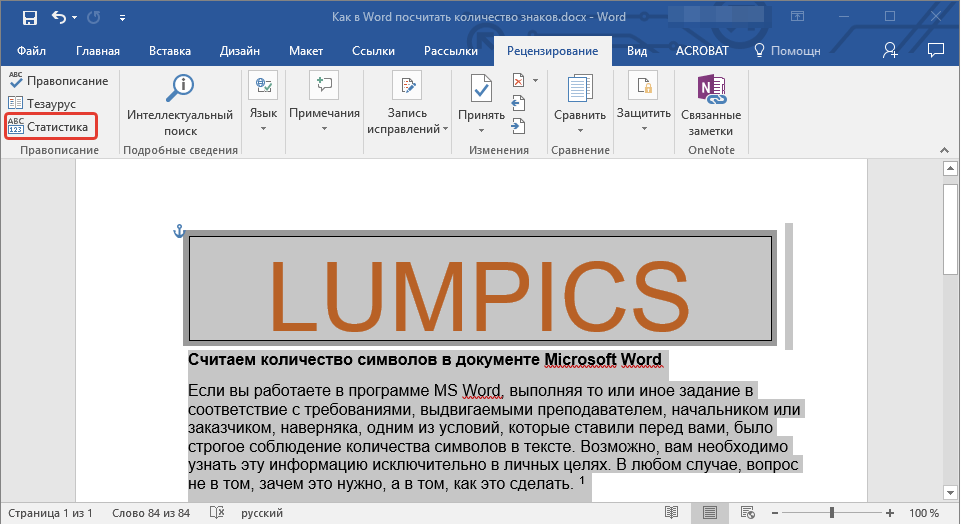Expand the Принять accept changes dropdown
Screen dimensions: 961x524
coord(482,129)
